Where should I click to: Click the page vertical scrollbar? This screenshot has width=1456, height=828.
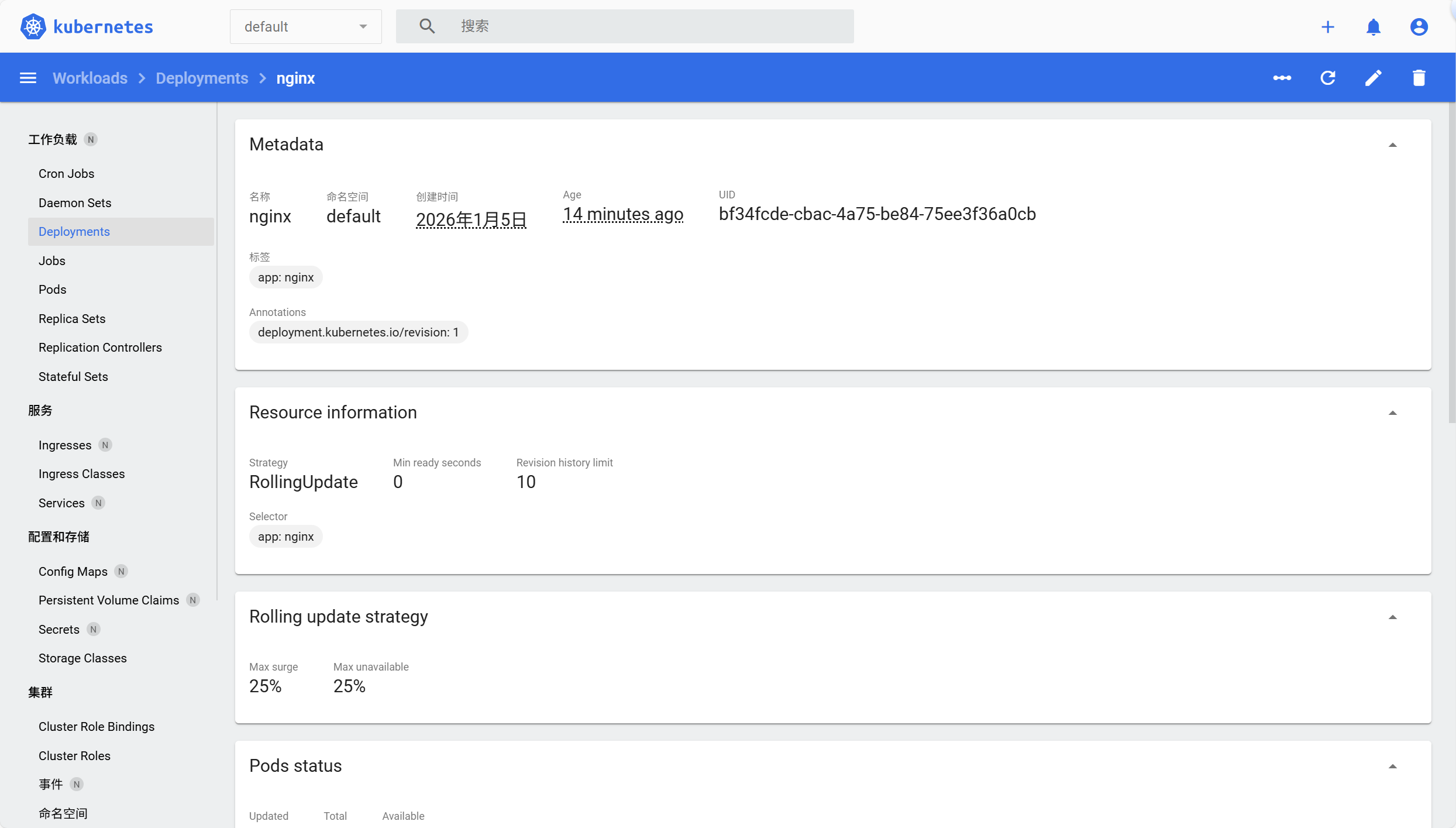click(1451, 263)
